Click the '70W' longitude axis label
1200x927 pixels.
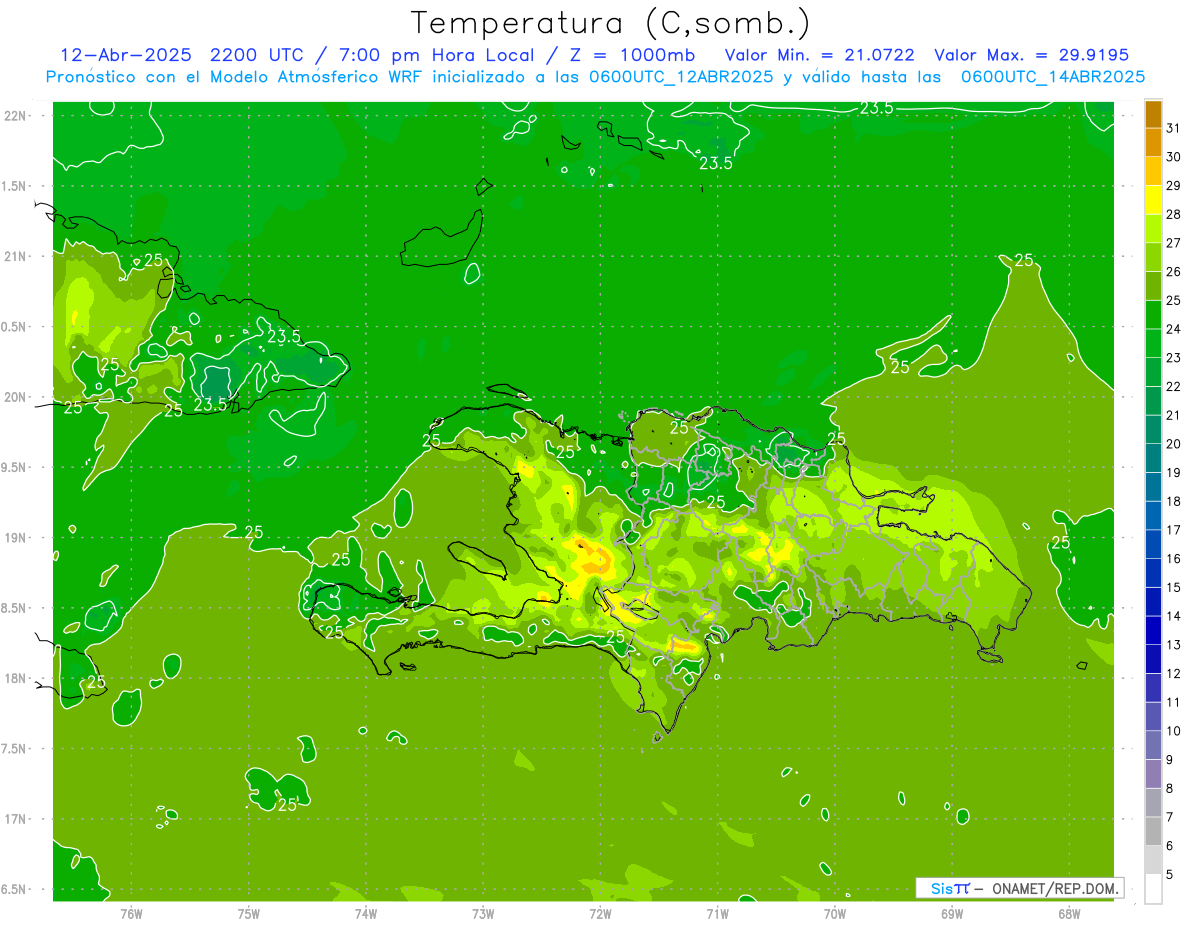coord(835,914)
